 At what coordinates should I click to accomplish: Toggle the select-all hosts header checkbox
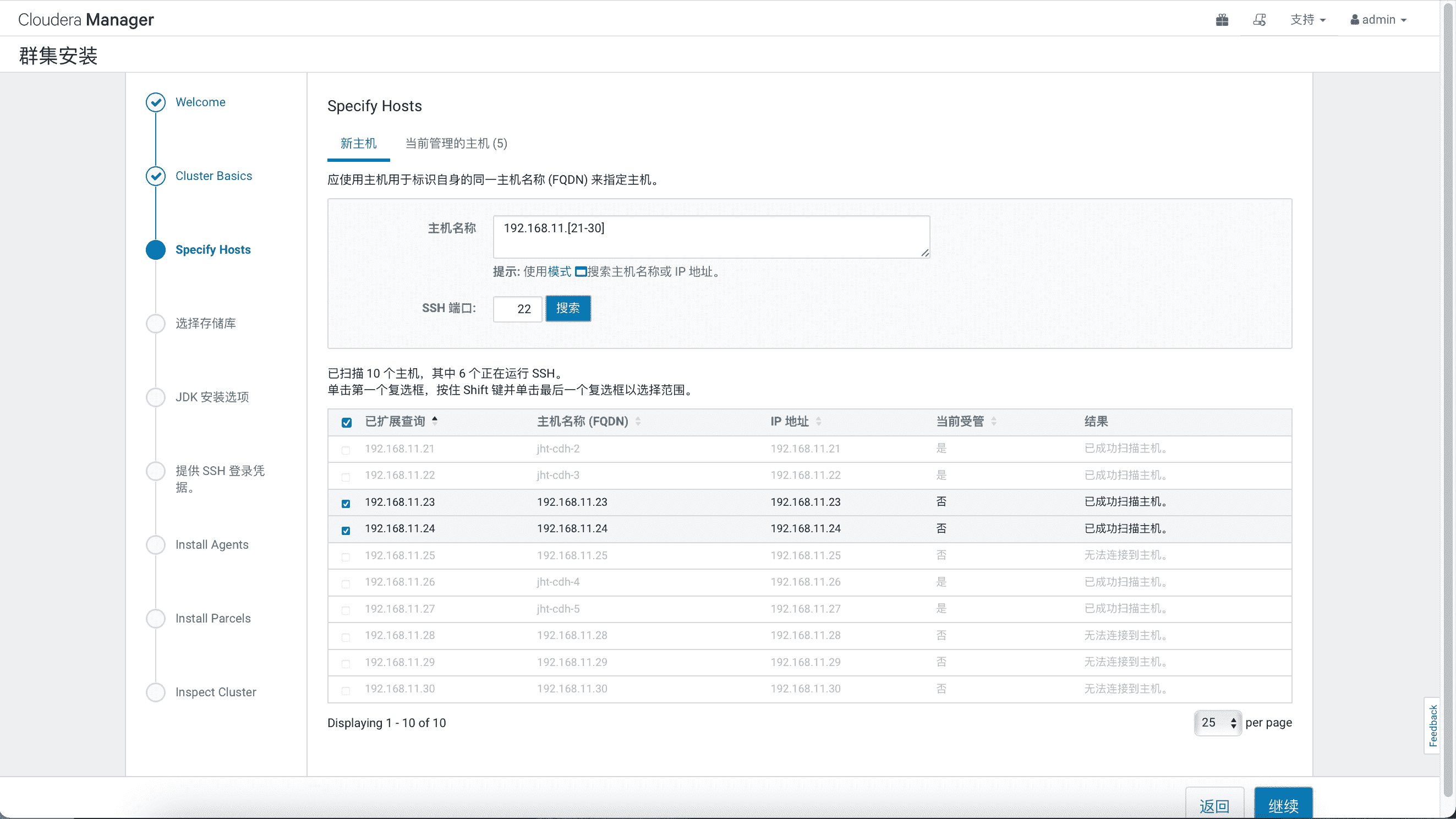[347, 423]
